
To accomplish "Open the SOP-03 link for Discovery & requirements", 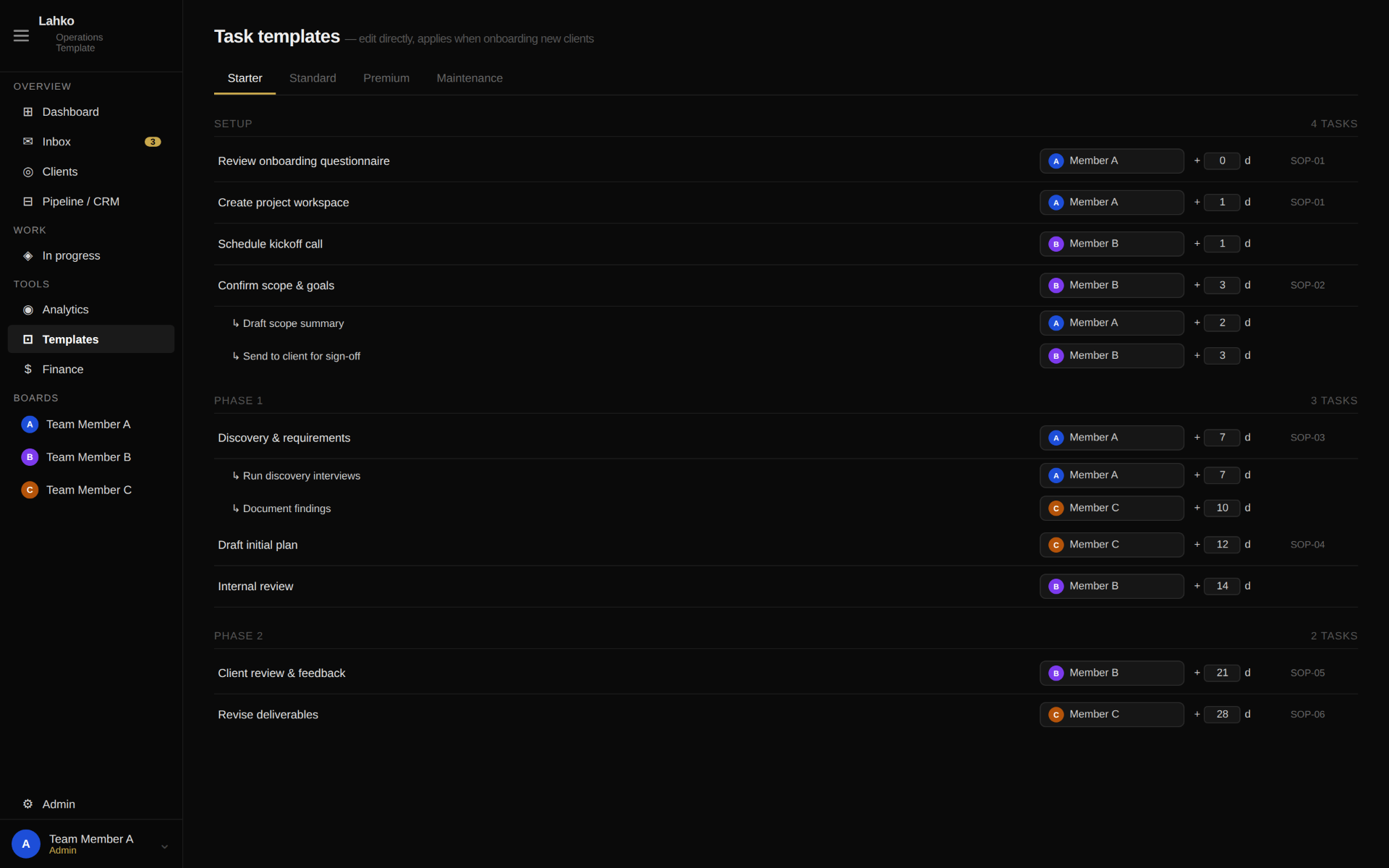I will 1307,438.
